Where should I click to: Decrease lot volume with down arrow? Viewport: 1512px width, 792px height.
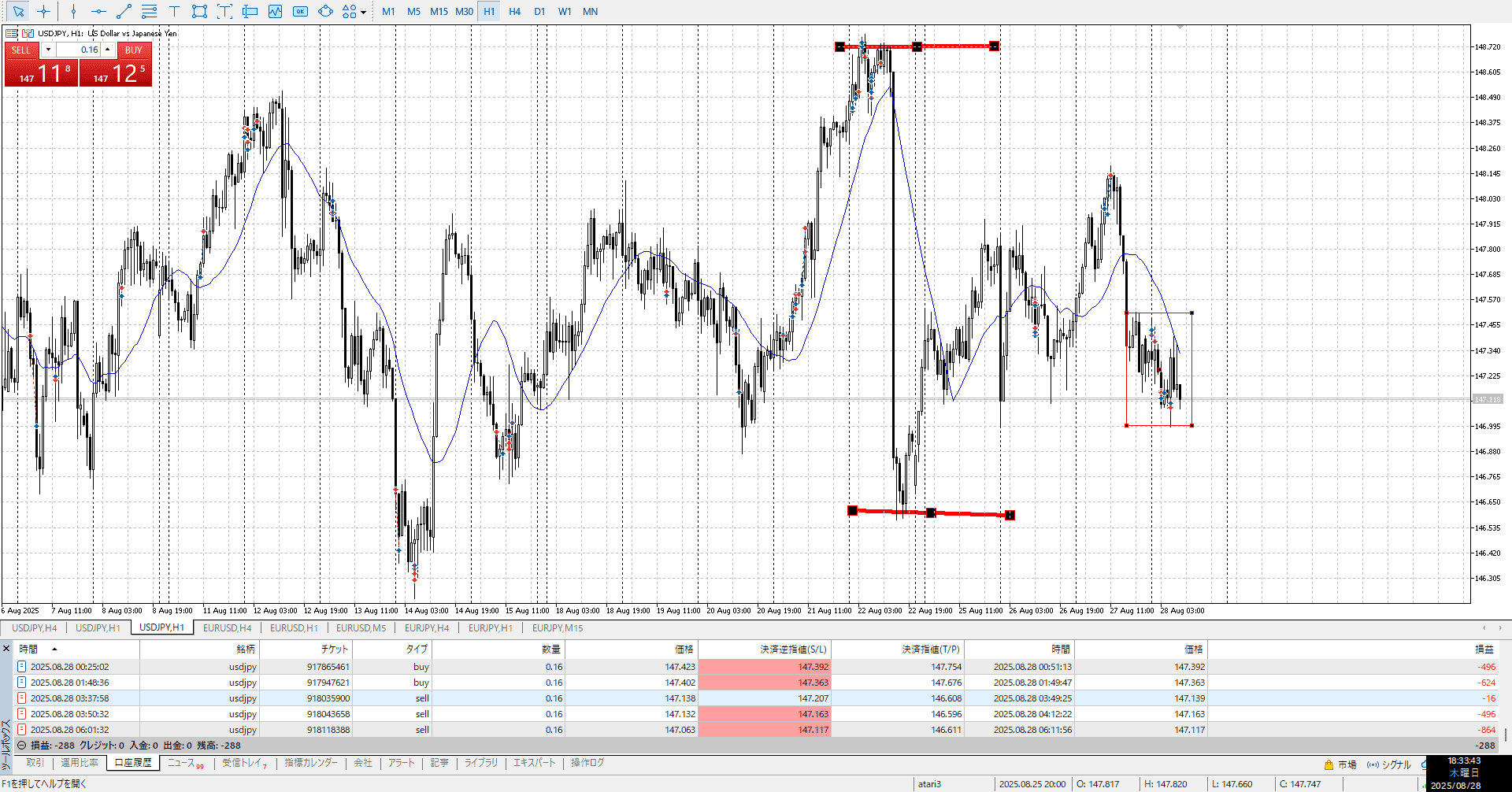tap(48, 50)
